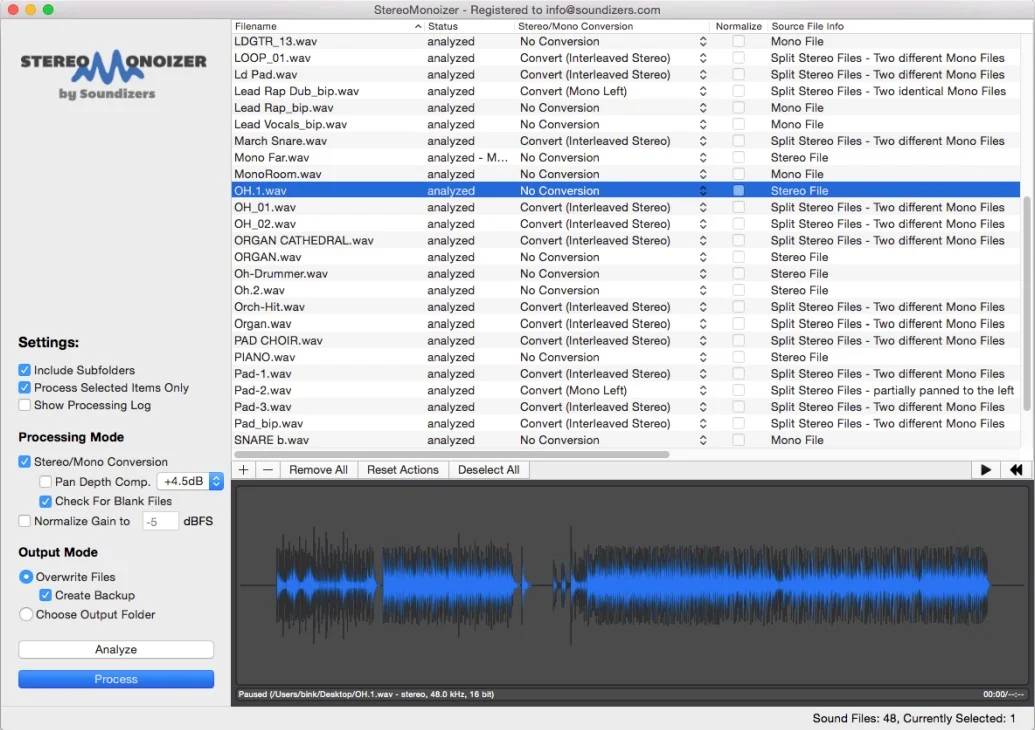Click the blue Process button
This screenshot has height=730, width=1035.
pos(116,679)
